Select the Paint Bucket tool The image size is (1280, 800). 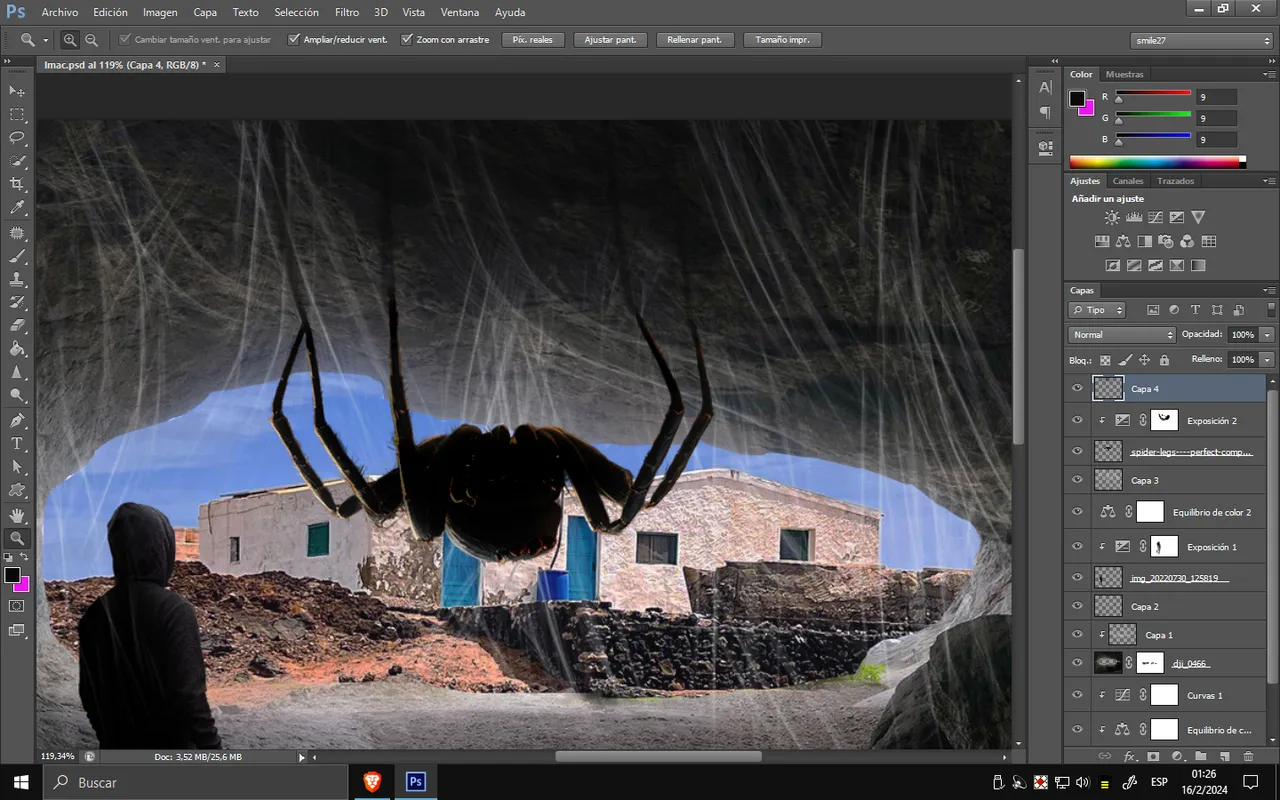click(x=17, y=349)
